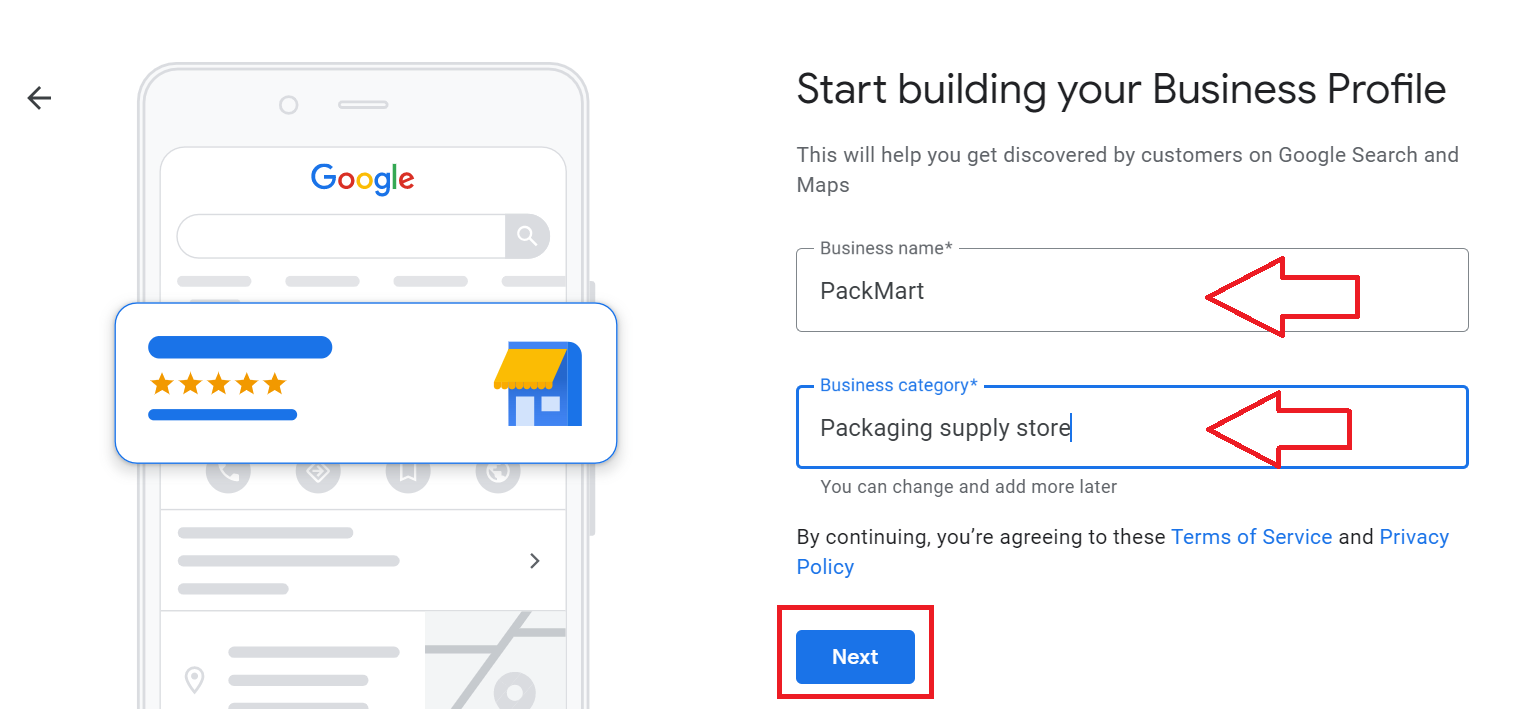This screenshot has height=709, width=1537.
Task: Open the Business category combo box
Action: 1132,427
